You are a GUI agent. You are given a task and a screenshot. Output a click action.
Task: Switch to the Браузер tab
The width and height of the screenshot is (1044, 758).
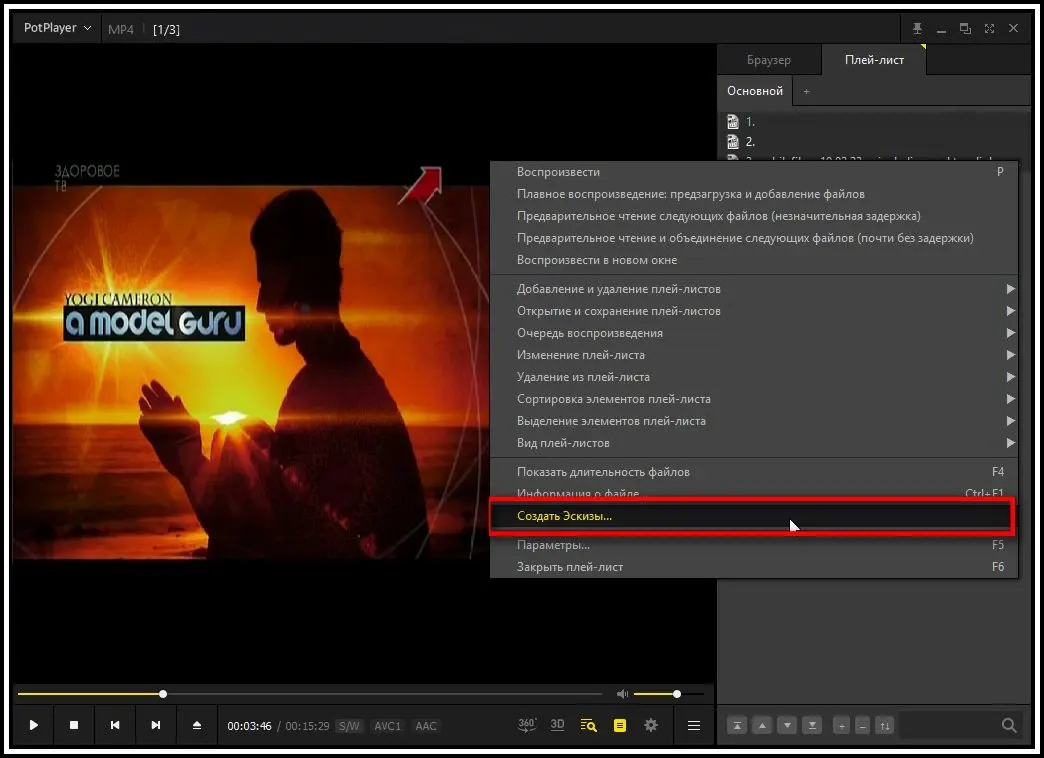[x=769, y=60]
